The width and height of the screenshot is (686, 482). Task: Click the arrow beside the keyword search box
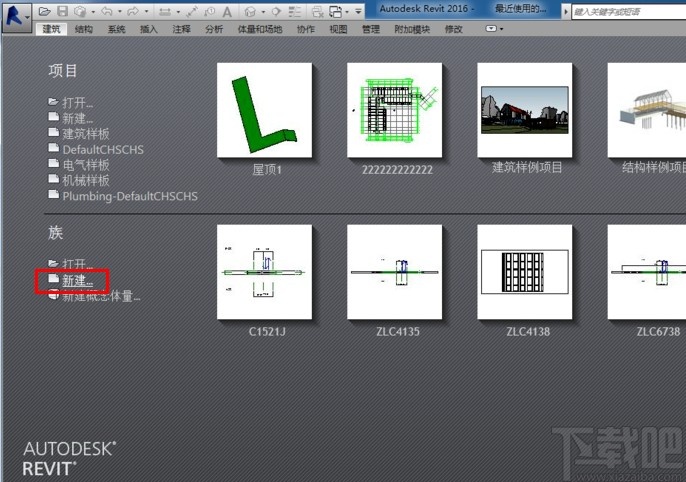pyautogui.click(x=566, y=11)
